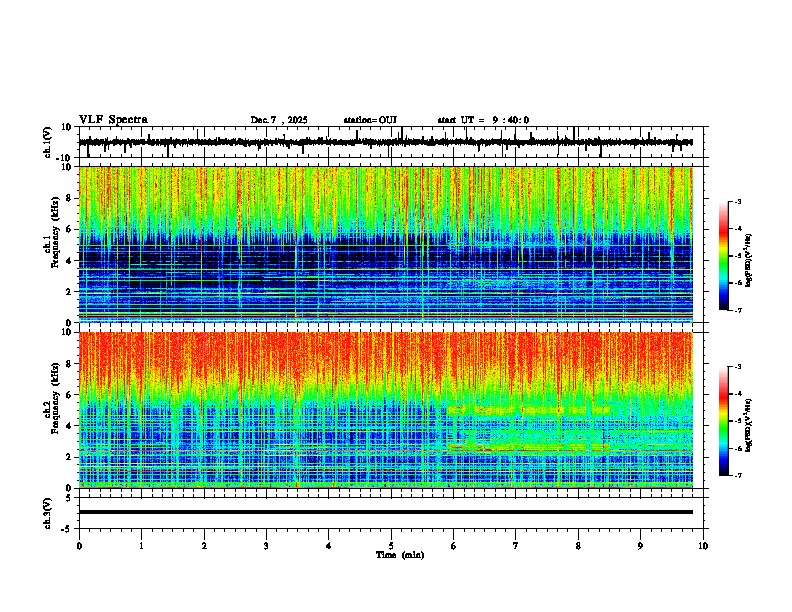Click the ch.2 'Frequency (kHz)' axis label
This screenshot has height=612, width=792.
coord(56,398)
